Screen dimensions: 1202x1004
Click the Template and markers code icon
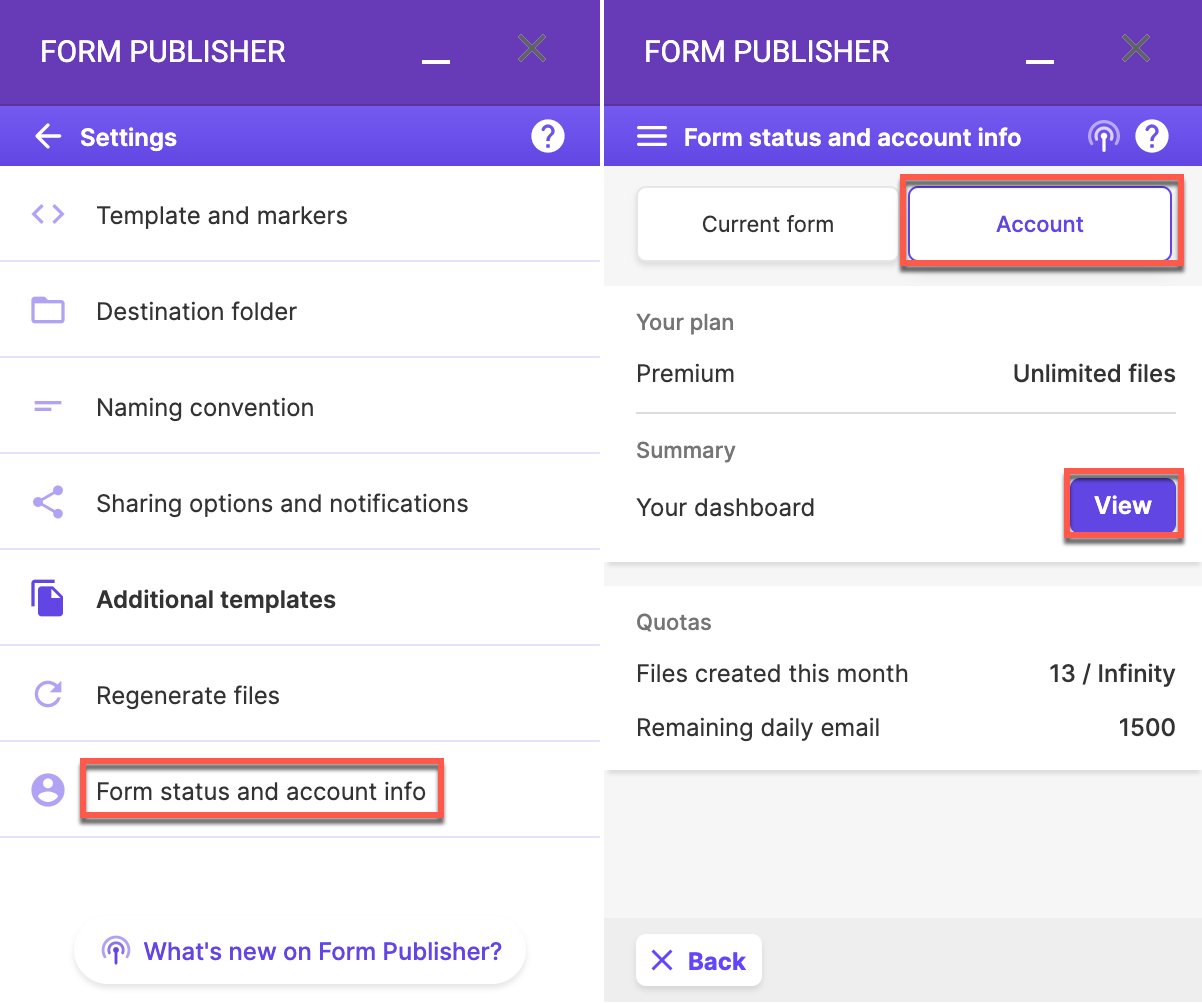tap(48, 214)
